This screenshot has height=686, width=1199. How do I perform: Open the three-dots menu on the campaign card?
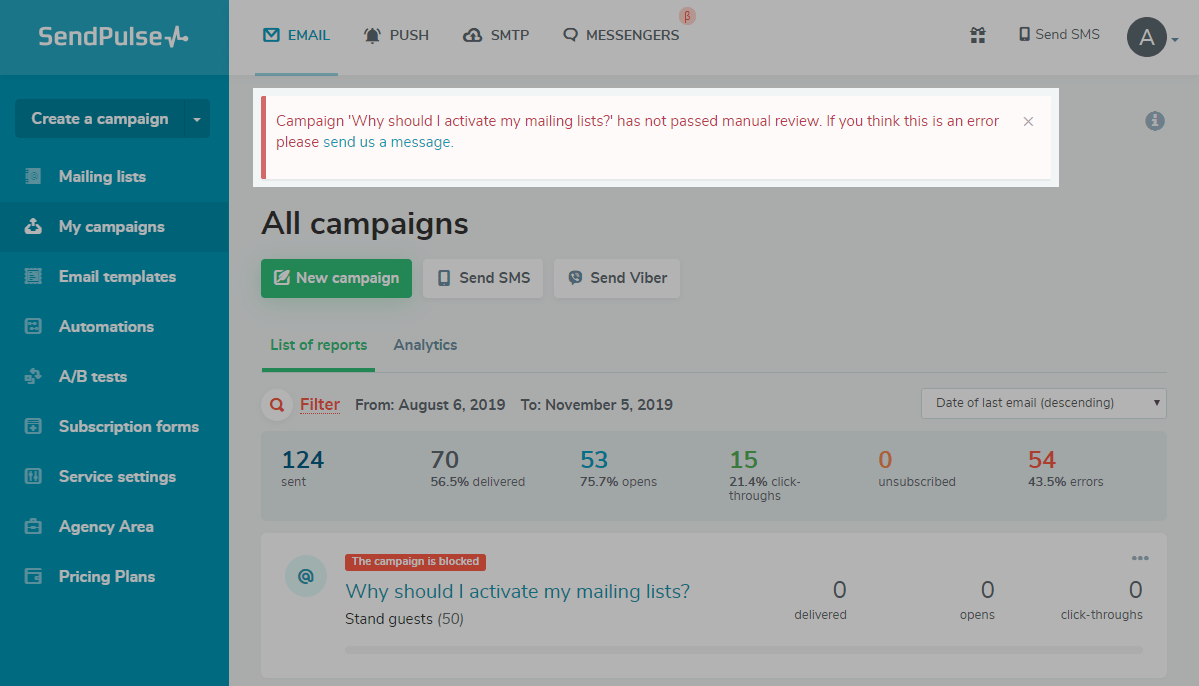1140,558
